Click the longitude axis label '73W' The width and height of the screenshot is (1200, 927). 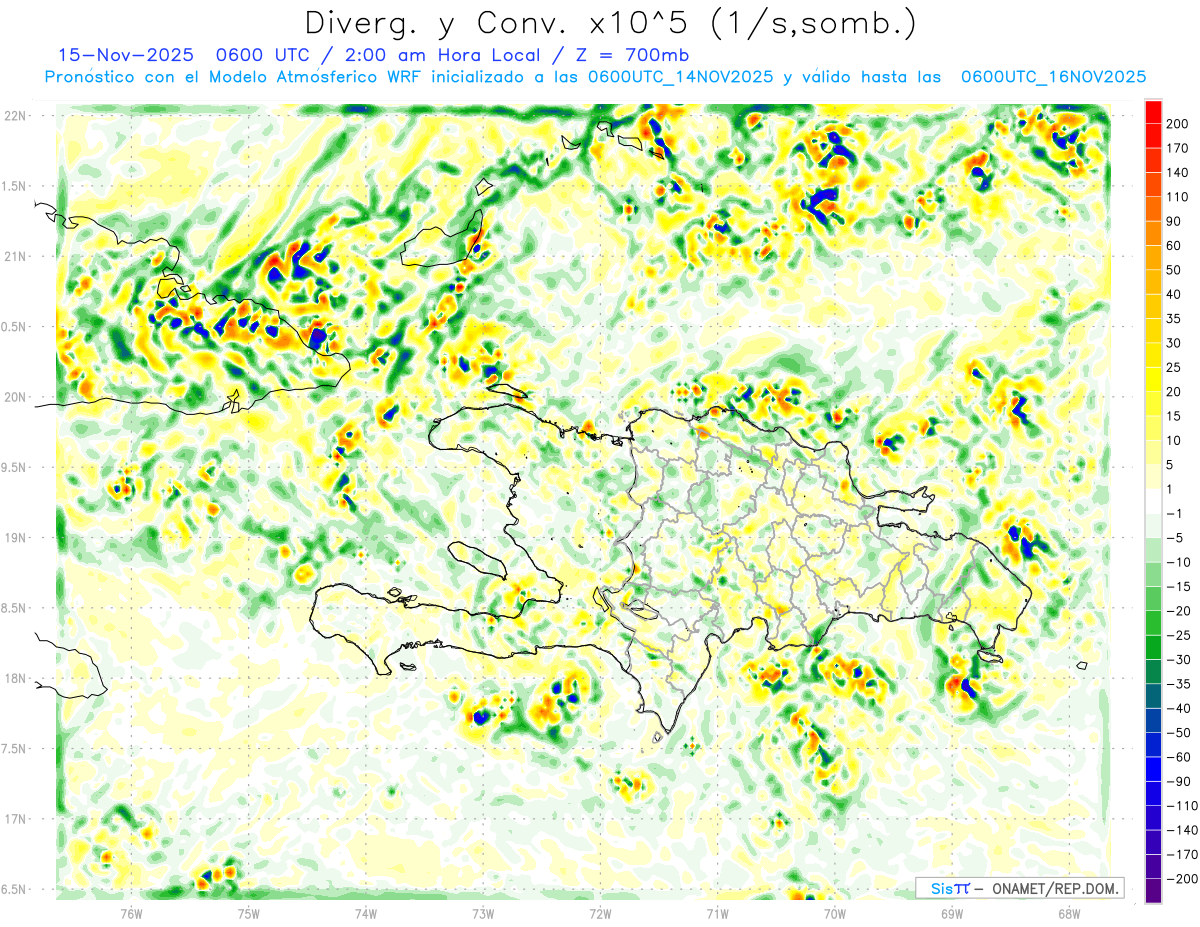(x=483, y=914)
